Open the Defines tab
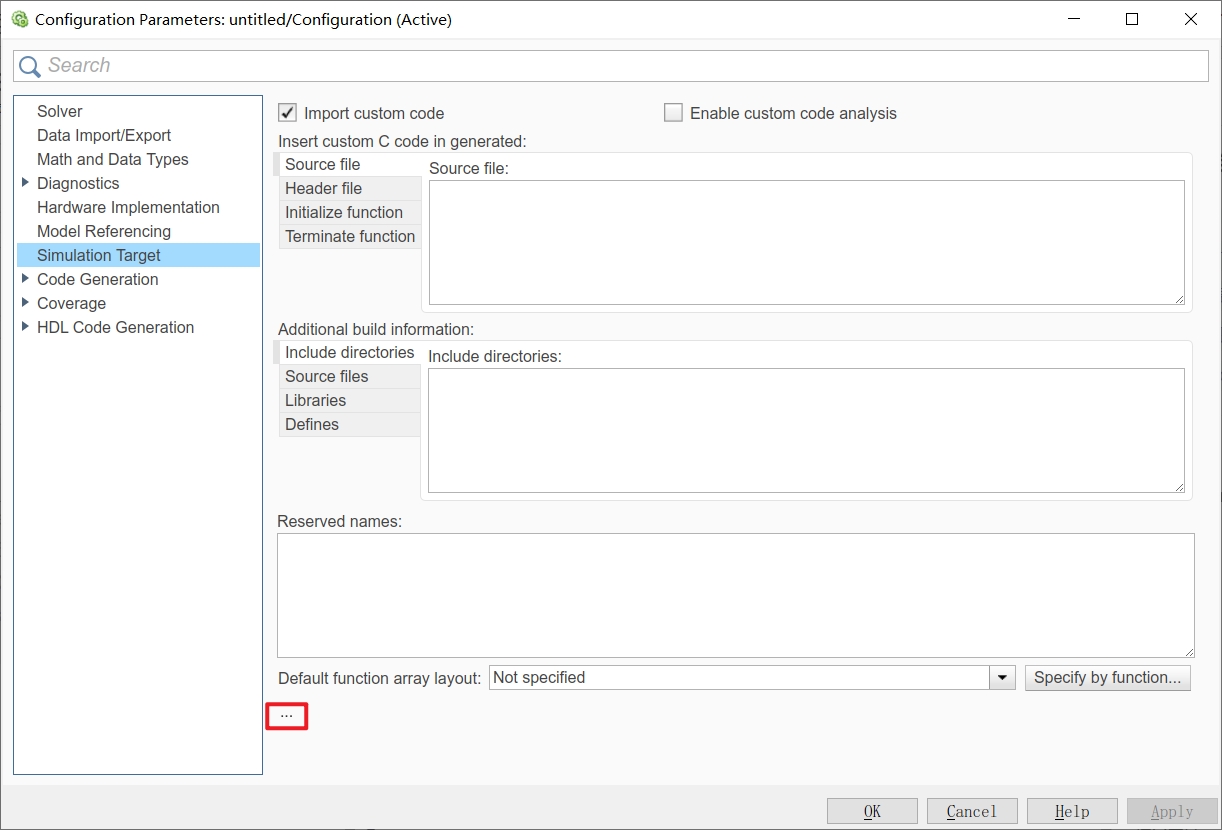This screenshot has width=1222, height=830. pos(311,424)
